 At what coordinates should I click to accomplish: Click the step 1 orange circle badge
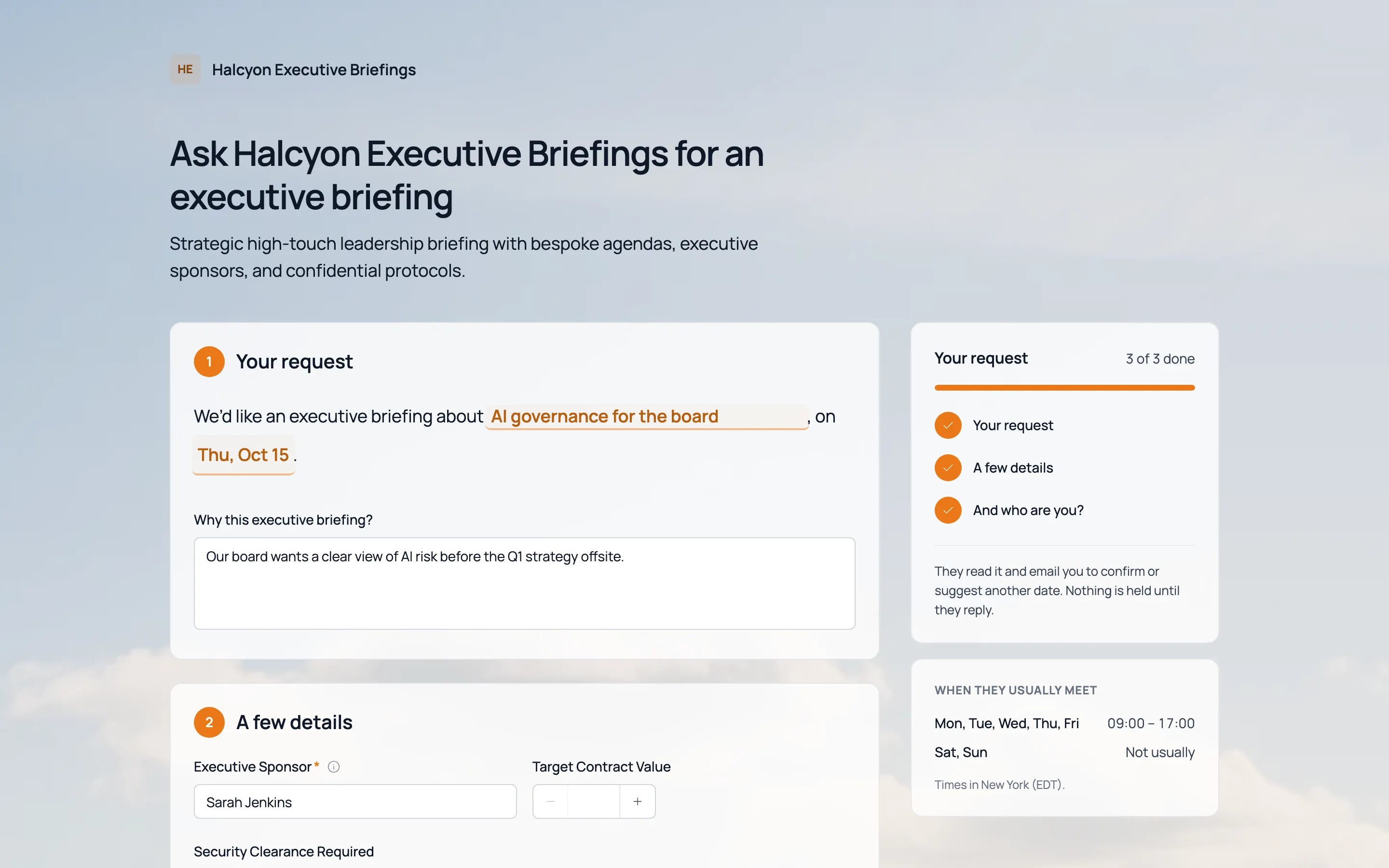click(x=209, y=362)
